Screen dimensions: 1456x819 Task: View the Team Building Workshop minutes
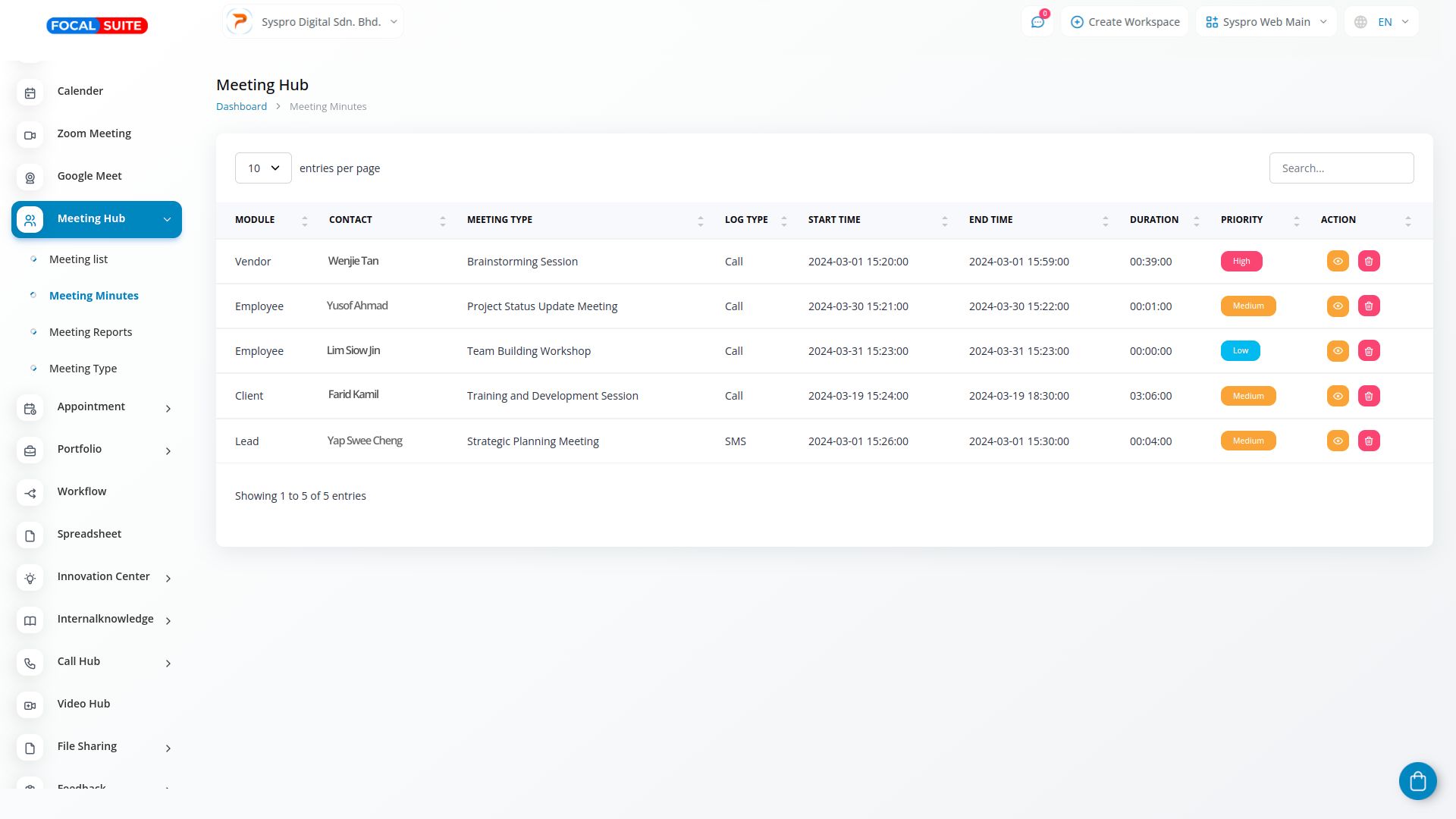click(x=1337, y=350)
